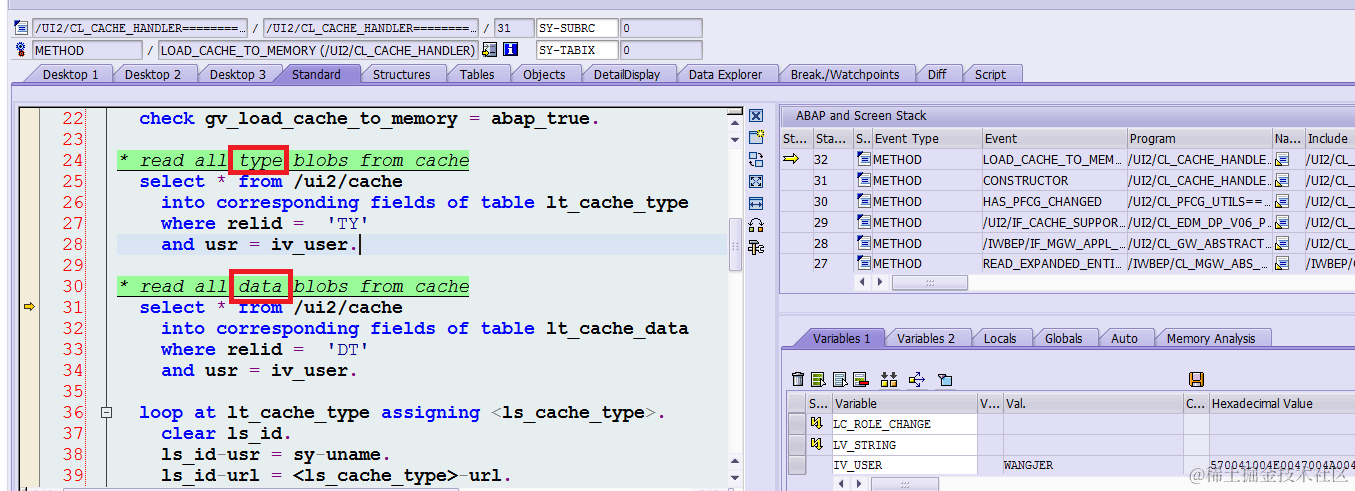Open the Tables tab
Image resolution: width=1355 pixels, height=491 pixels.
tap(477, 74)
